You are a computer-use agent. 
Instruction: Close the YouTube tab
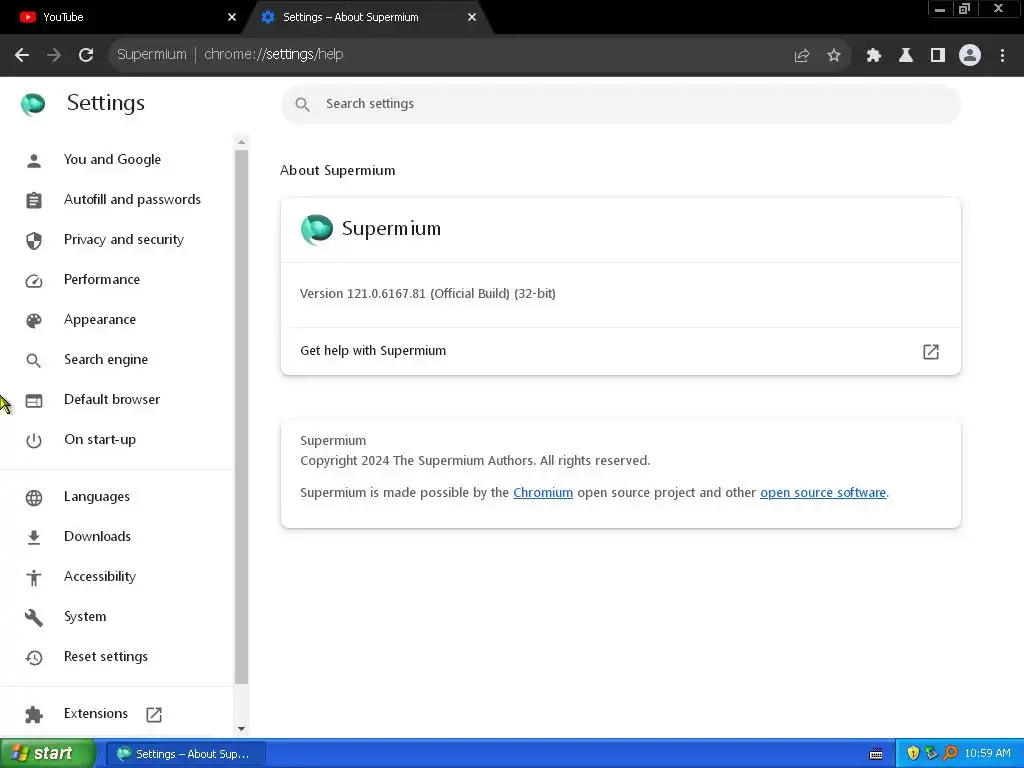coord(232,17)
